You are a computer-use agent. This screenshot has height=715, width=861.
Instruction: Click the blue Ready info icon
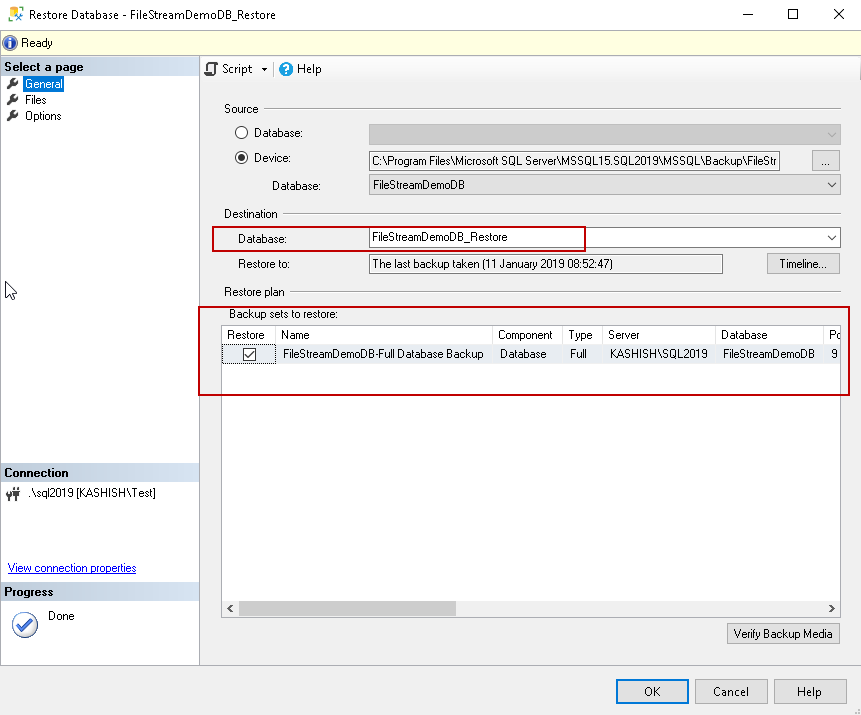click(10, 43)
